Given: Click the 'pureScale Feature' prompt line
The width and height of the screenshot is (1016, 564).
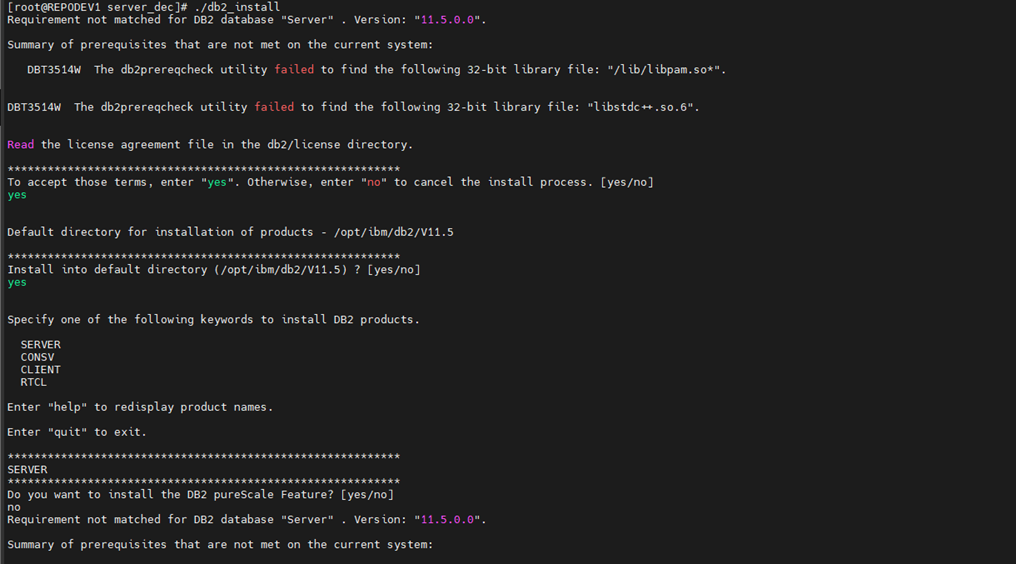Looking at the screenshot, I should point(200,495).
